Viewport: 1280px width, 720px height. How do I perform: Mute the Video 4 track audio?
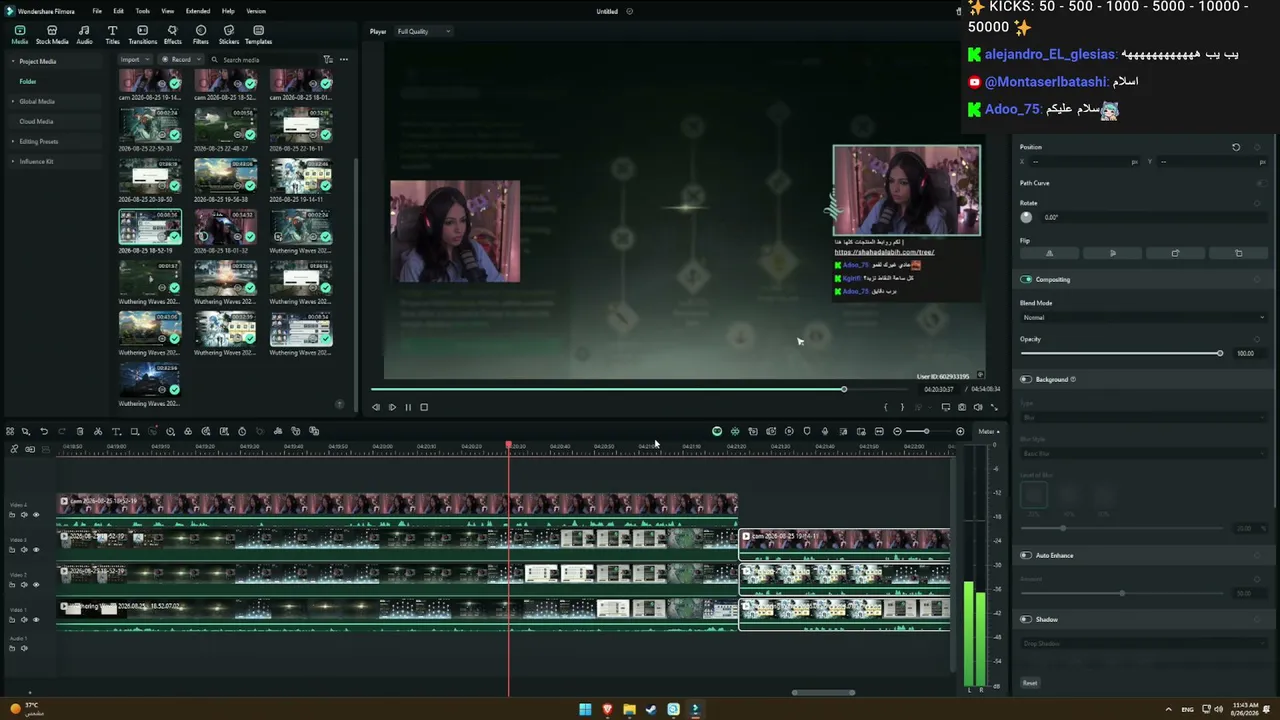click(x=24, y=515)
